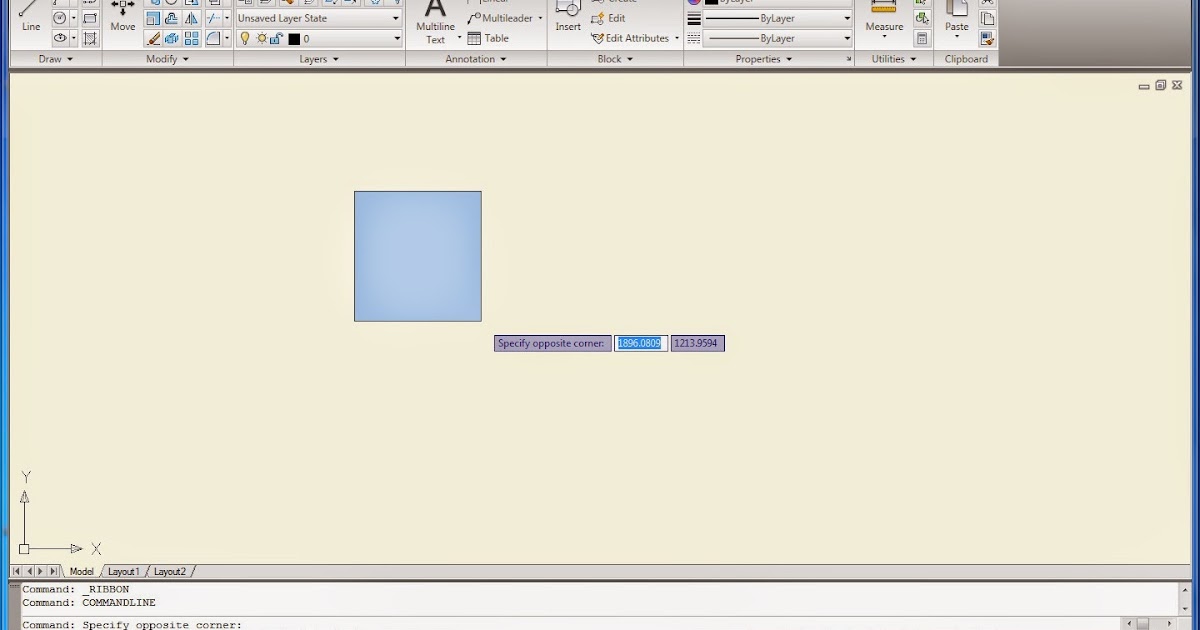This screenshot has width=1200, height=630.
Task: Expand the Annotation panel title
Action: 476,59
